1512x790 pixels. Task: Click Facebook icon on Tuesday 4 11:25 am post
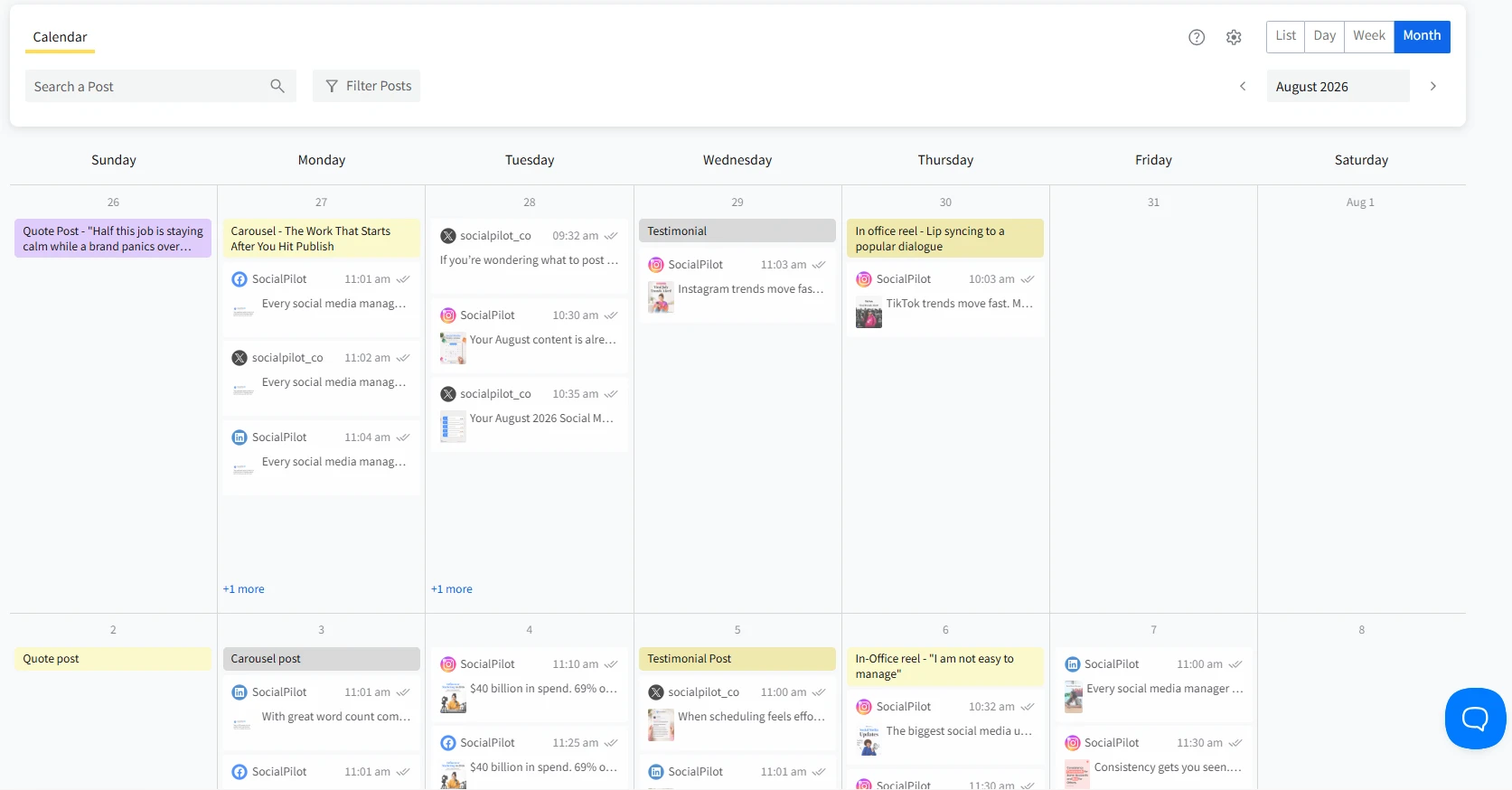(x=447, y=743)
